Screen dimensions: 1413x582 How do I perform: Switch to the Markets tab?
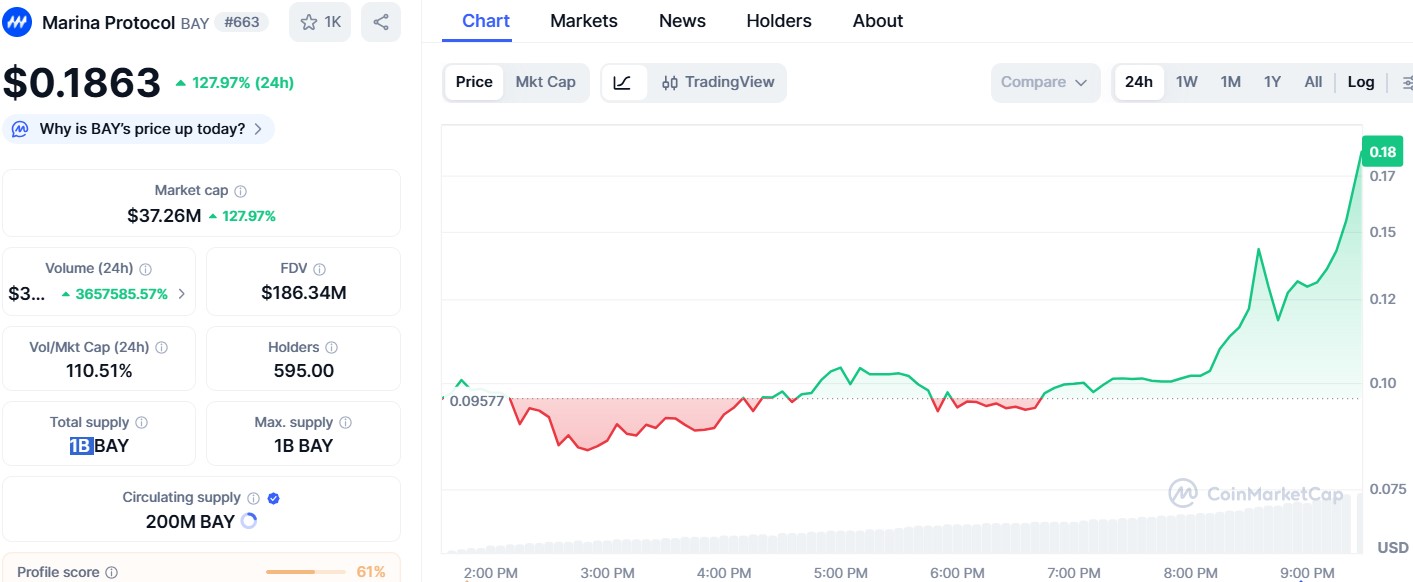click(583, 20)
